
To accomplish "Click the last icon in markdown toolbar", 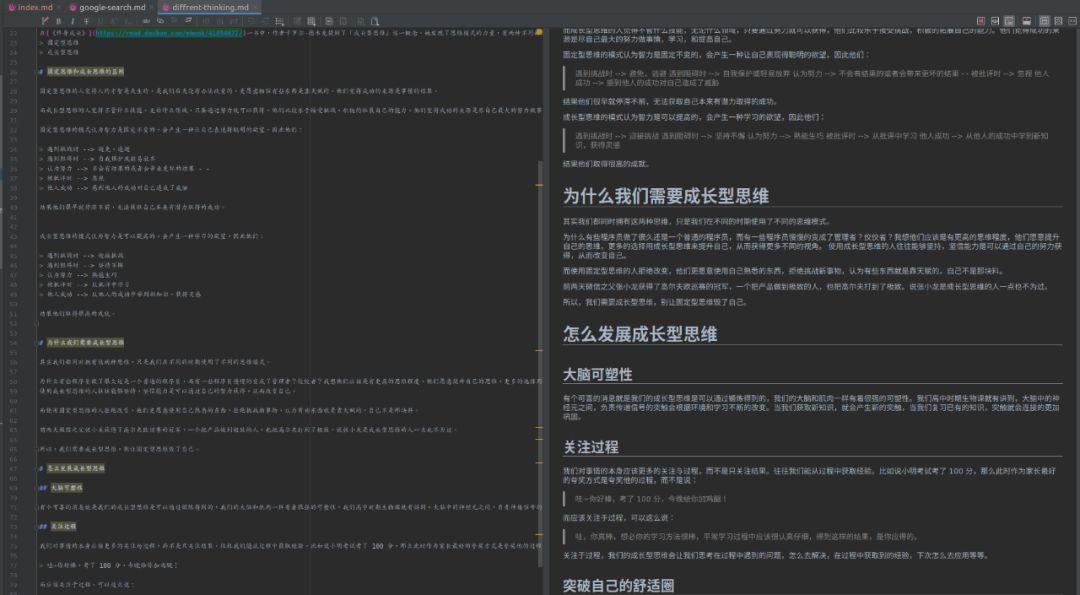I will pos(375,21).
